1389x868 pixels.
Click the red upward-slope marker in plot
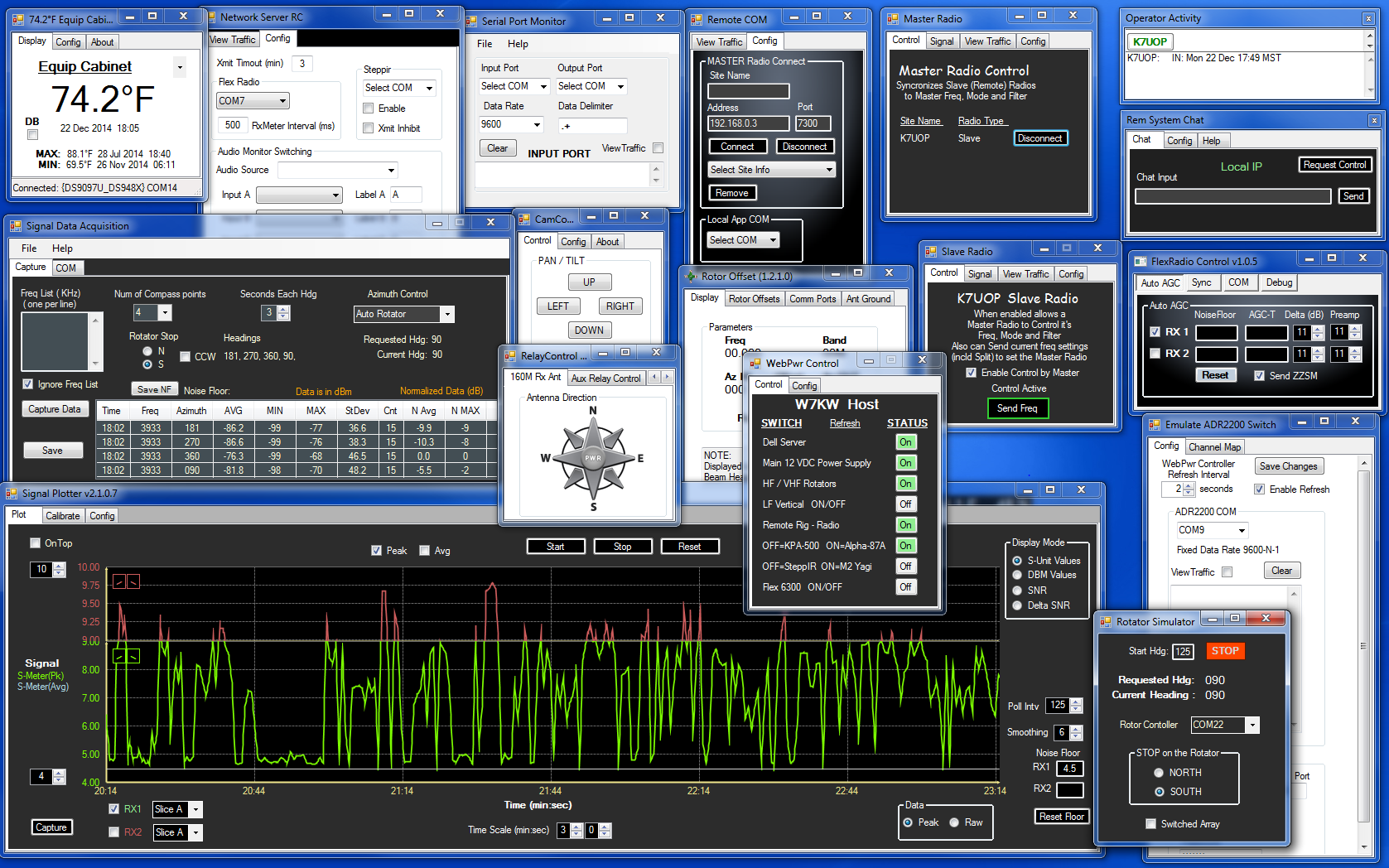tap(118, 582)
